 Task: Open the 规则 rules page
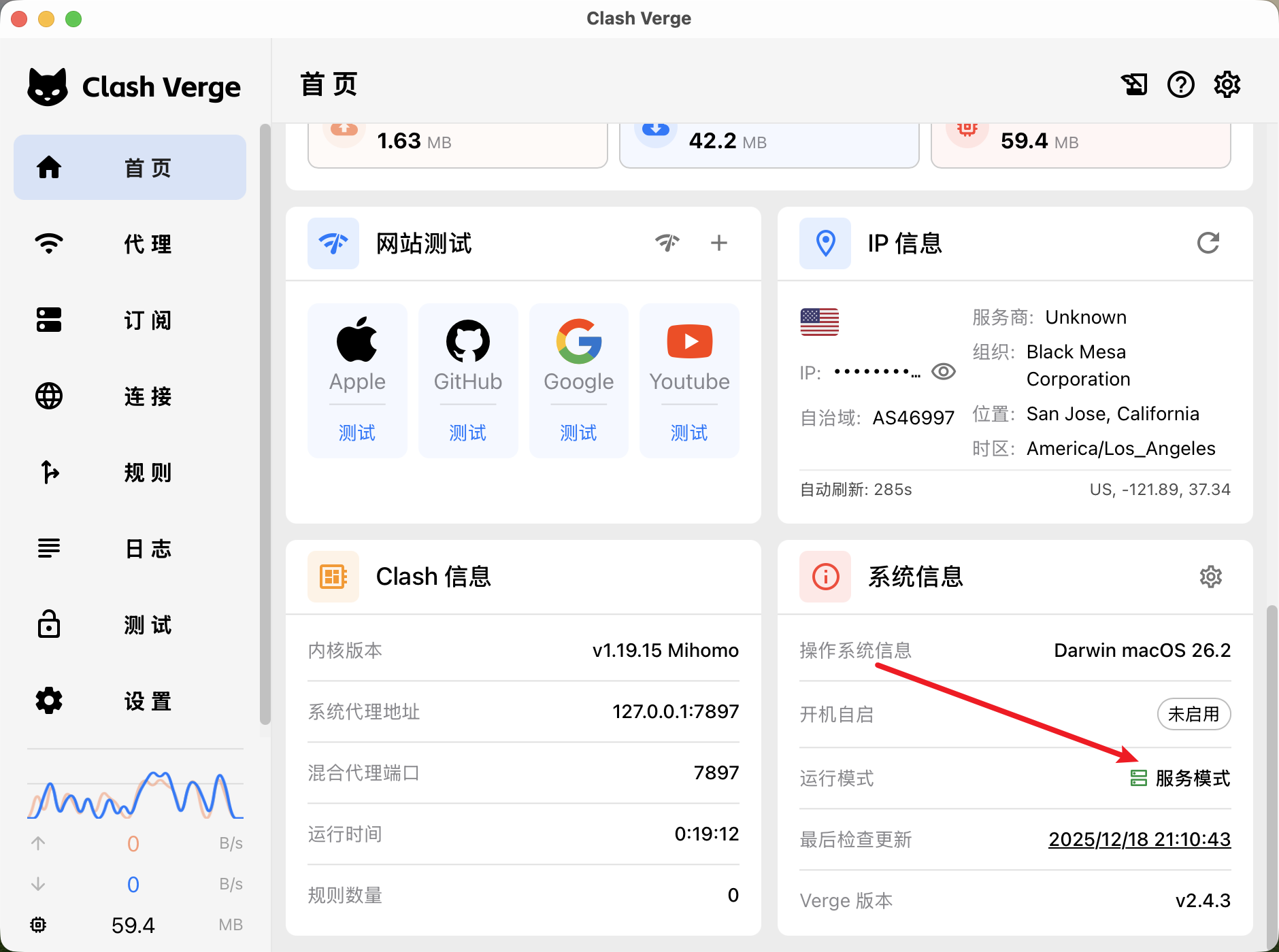click(129, 472)
